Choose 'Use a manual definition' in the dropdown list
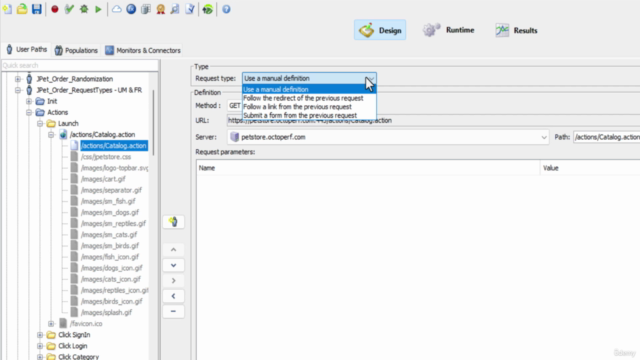Screen dimensions: 640x360 [x=309, y=89]
